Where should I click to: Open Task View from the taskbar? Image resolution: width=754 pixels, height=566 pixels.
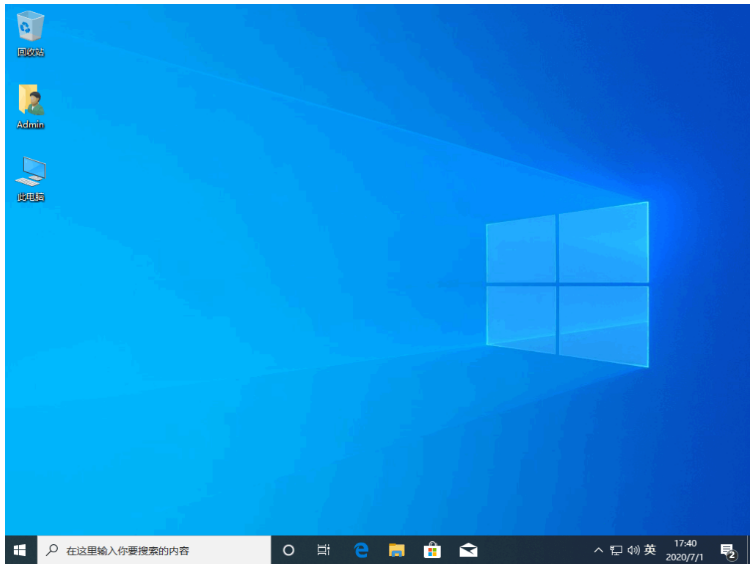point(324,550)
